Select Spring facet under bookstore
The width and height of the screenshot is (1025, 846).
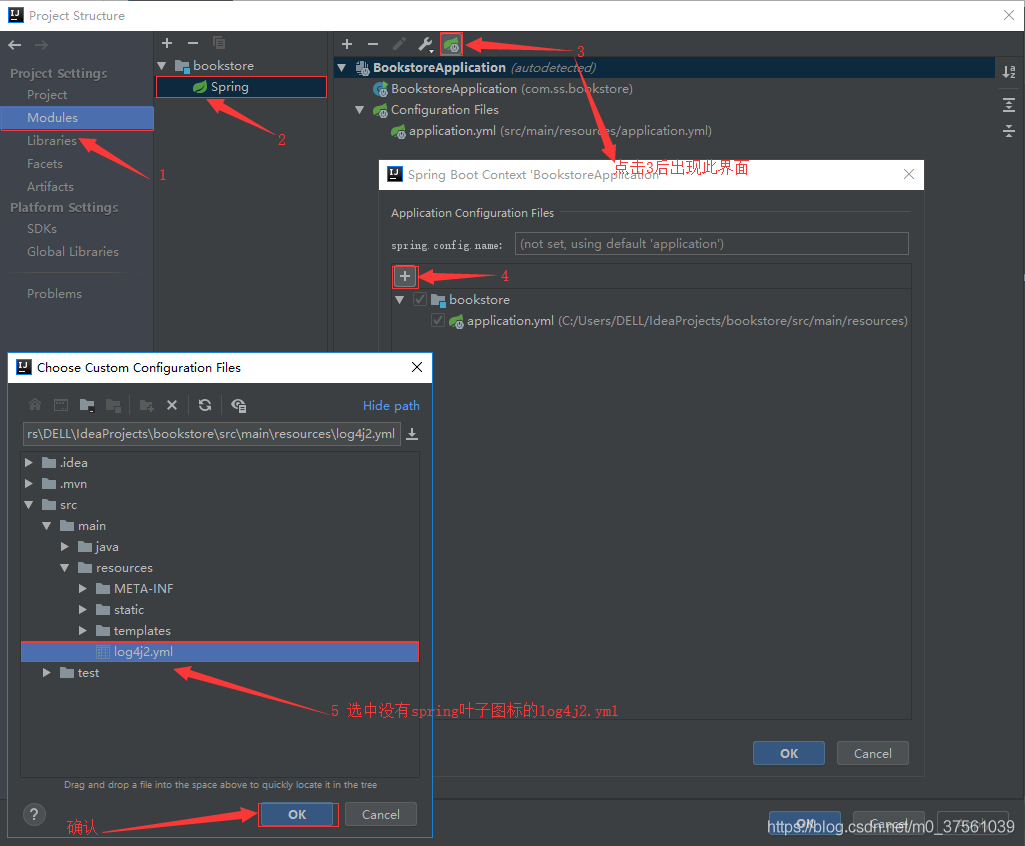click(241, 87)
